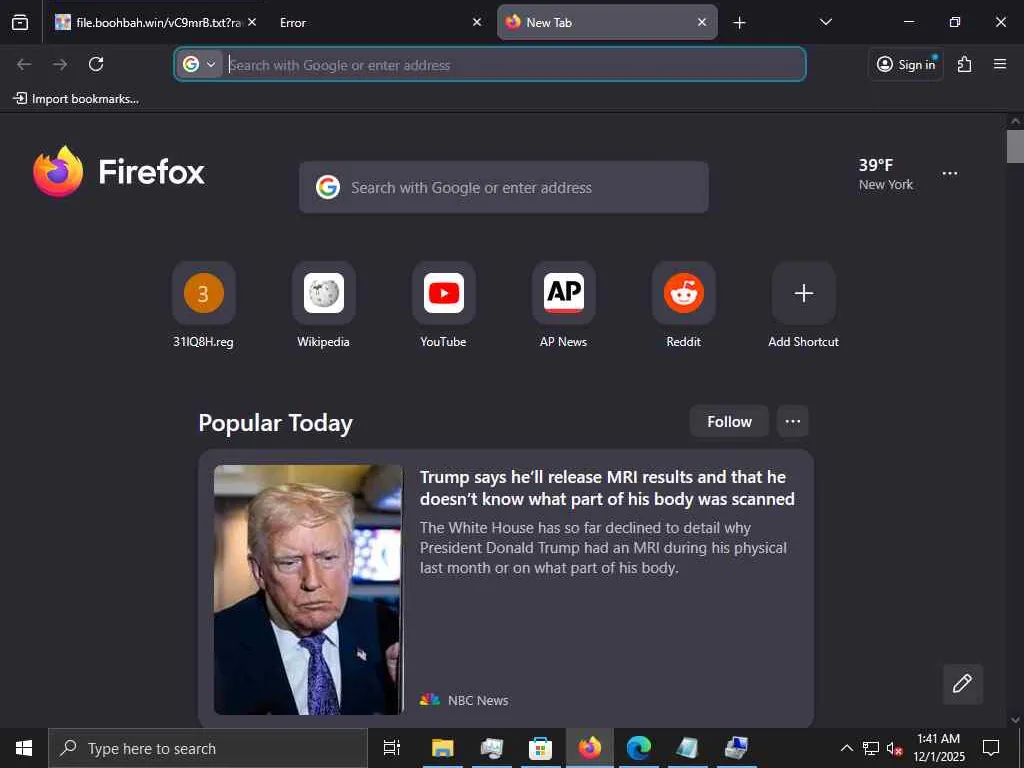Click the page vertical scrollbar thumb
The height and width of the screenshot is (768, 1024).
1015,146
